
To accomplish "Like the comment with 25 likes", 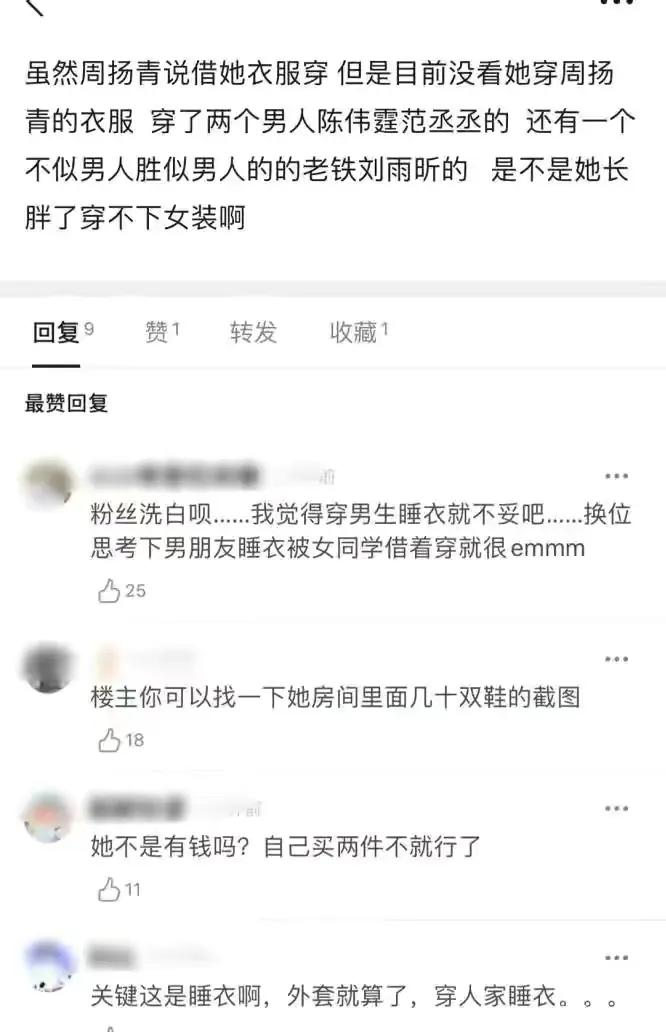I will click(122, 591).
